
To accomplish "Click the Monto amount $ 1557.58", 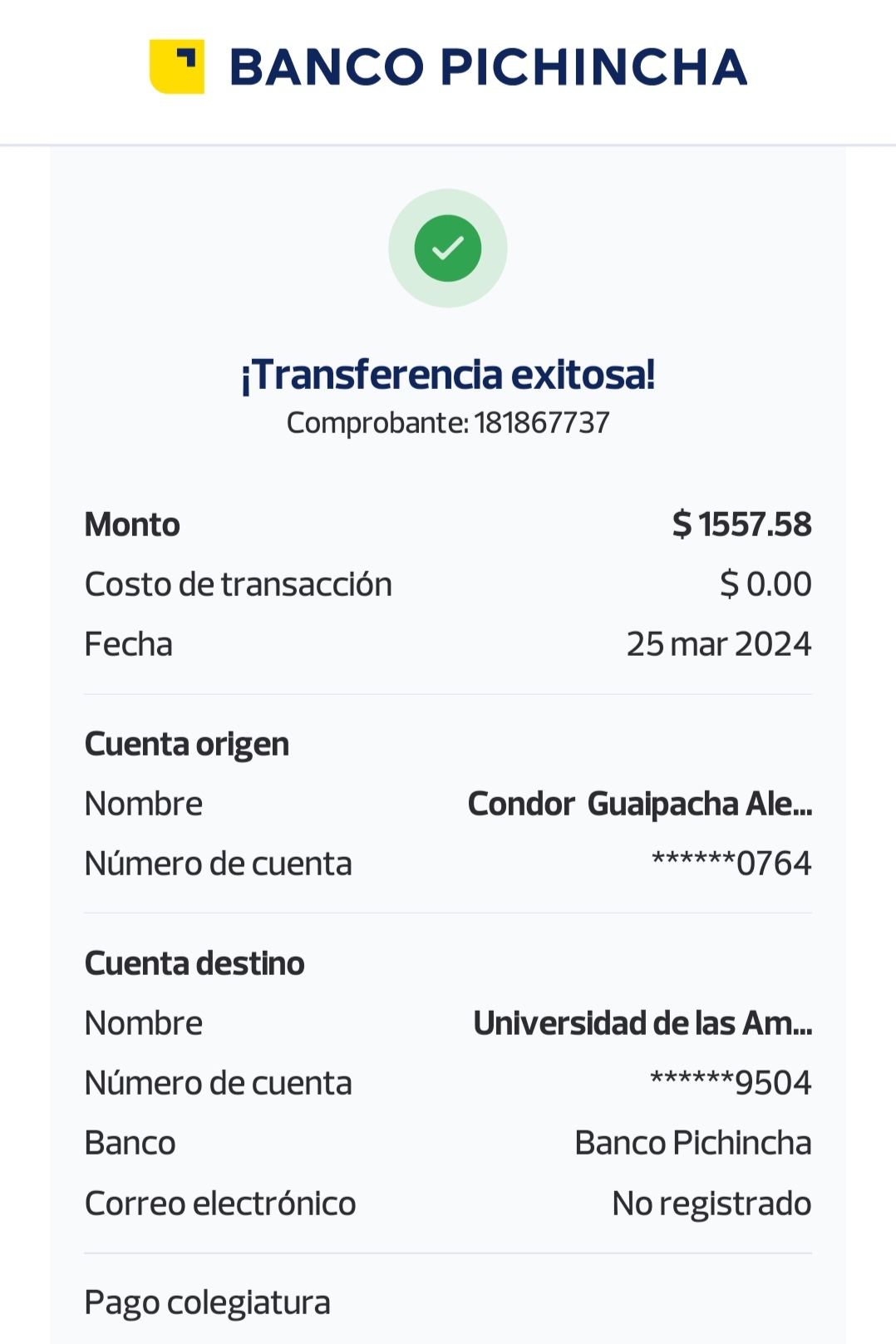I will [741, 524].
